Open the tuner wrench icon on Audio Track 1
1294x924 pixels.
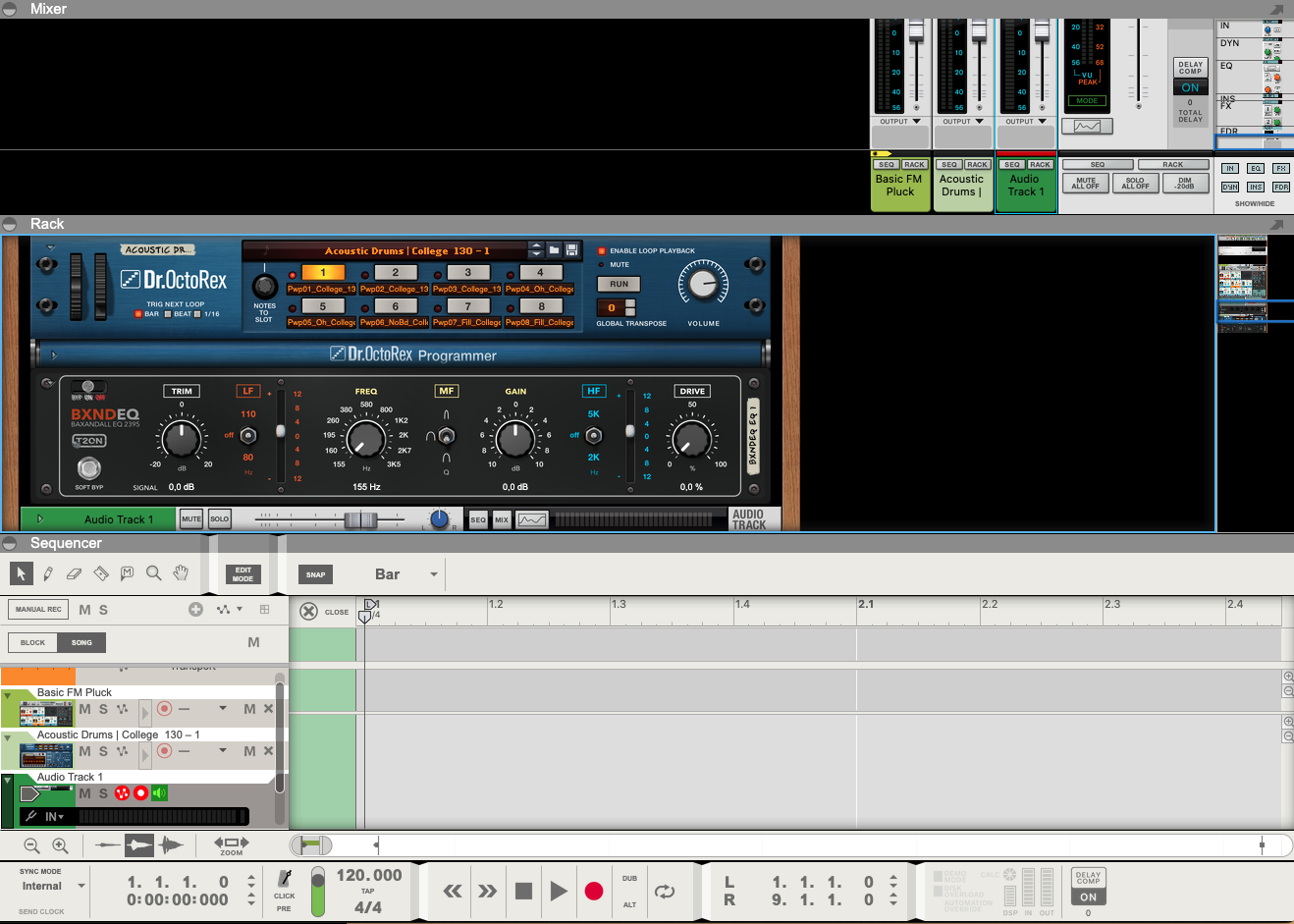click(31, 816)
